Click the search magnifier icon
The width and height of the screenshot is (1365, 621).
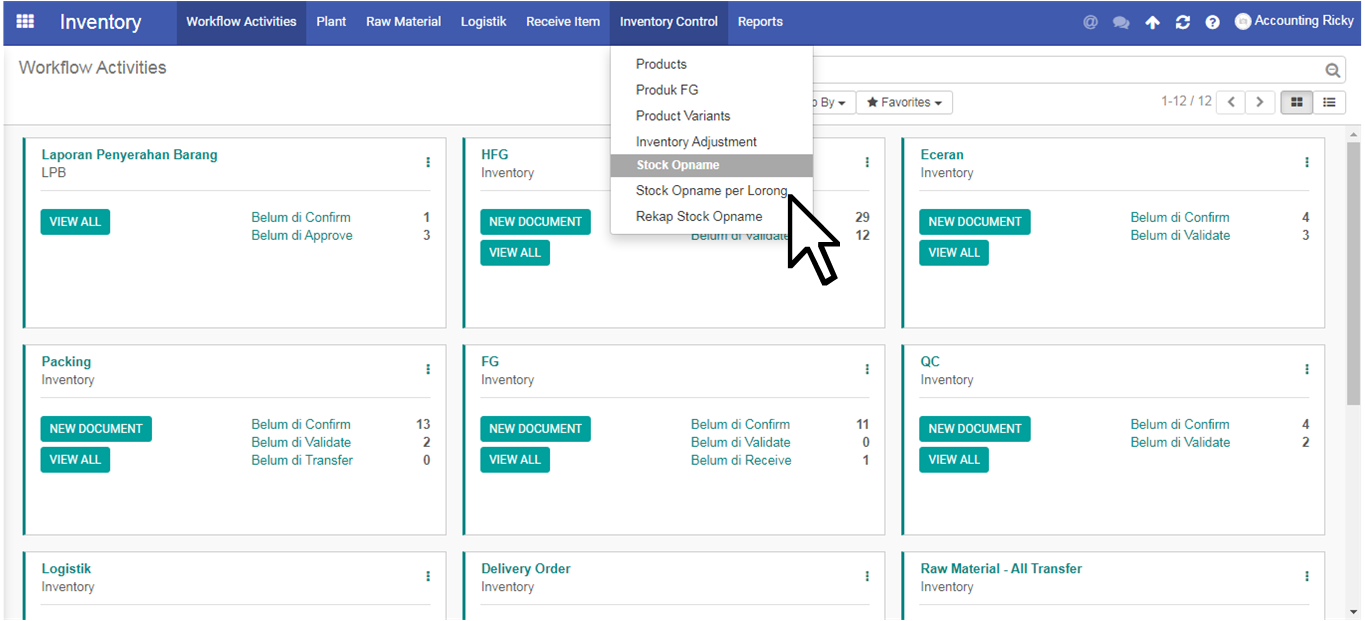coord(1332,70)
